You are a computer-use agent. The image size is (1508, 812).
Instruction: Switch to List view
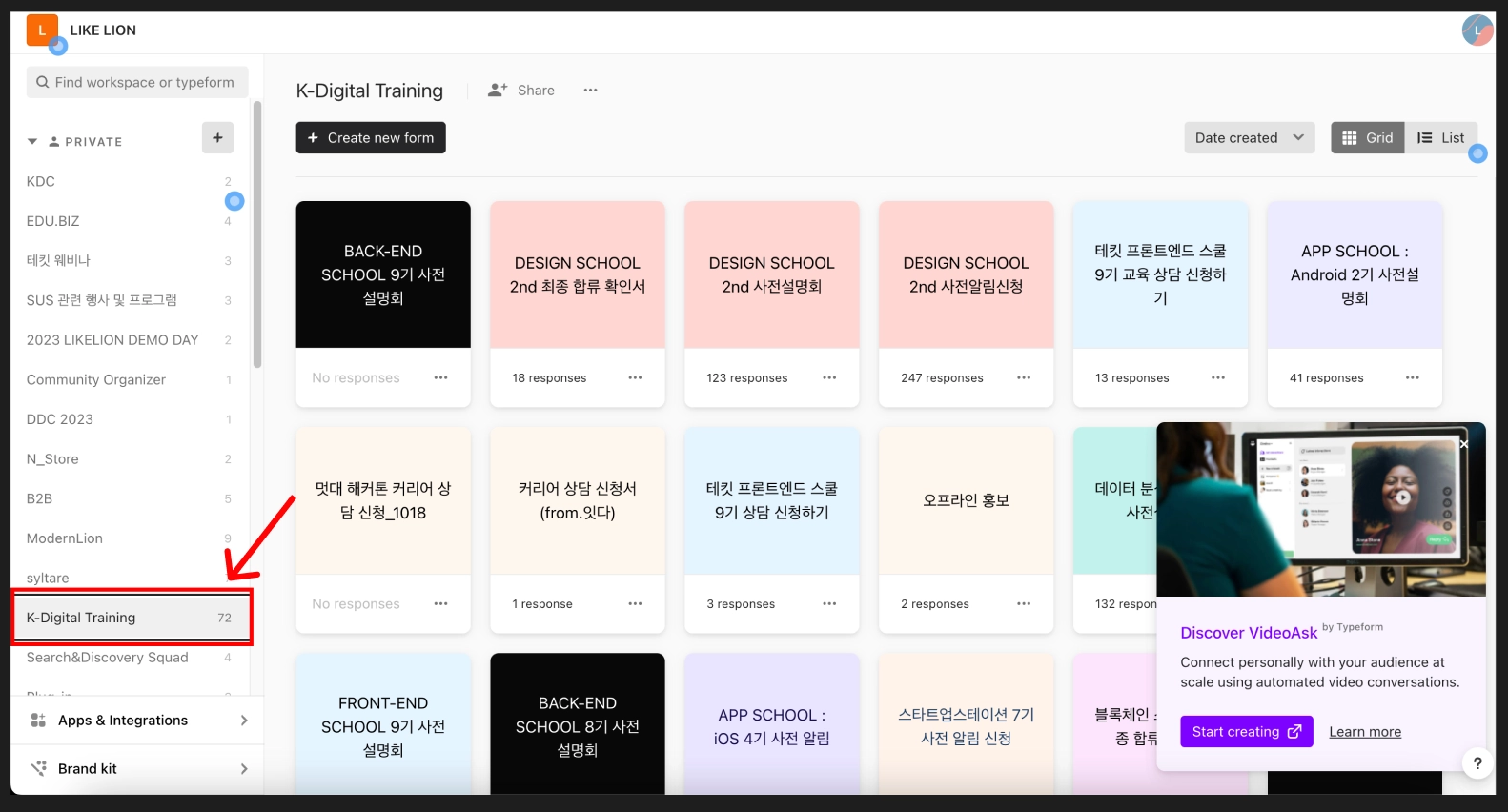coord(1441,138)
